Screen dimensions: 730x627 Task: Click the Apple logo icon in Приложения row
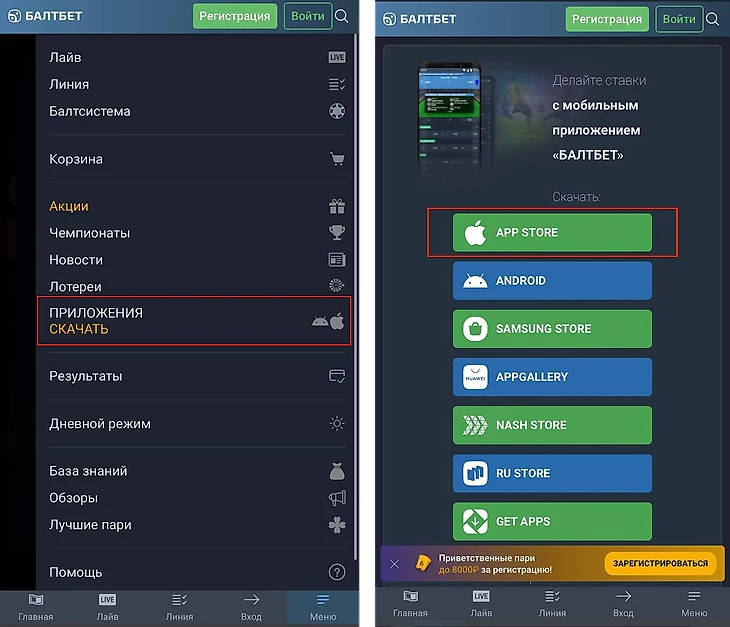click(x=338, y=321)
